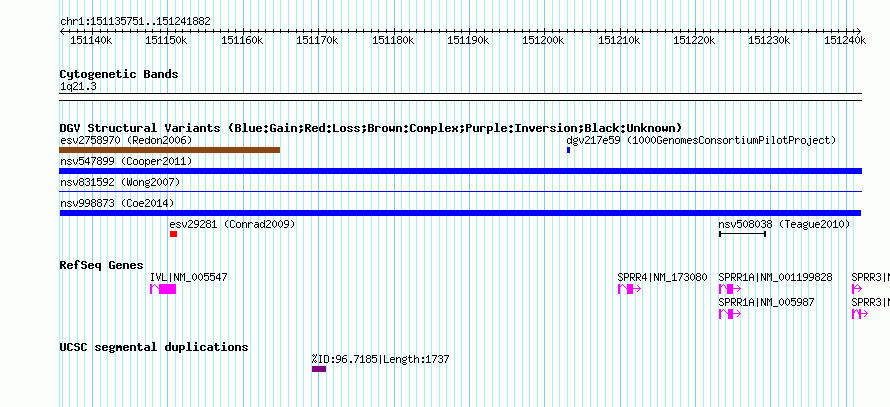Select the %ID:96.7185|Length:1737 label
The height and width of the screenshot is (407, 890).
pos(380,359)
